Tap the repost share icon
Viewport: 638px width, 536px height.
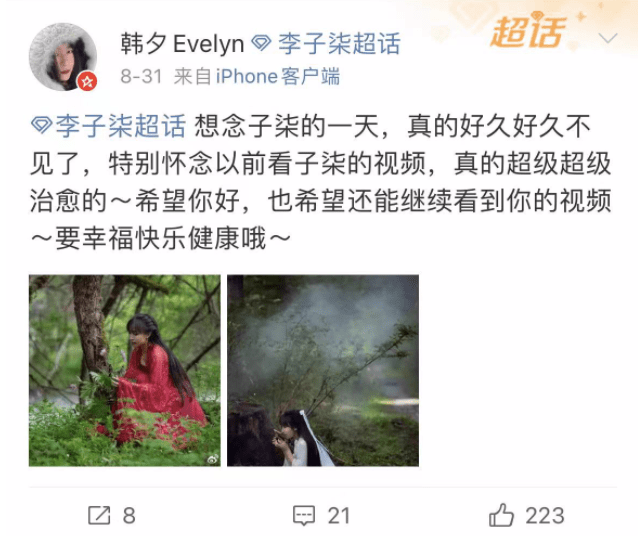(x=99, y=515)
